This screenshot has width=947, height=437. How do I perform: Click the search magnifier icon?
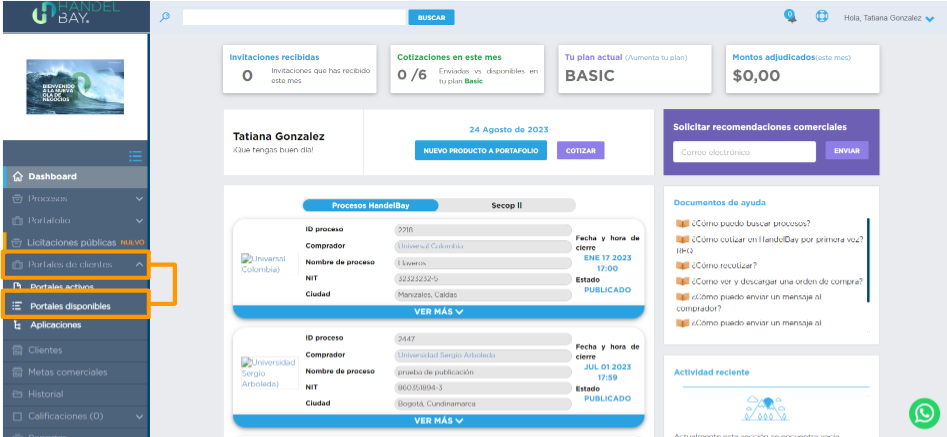point(164,18)
